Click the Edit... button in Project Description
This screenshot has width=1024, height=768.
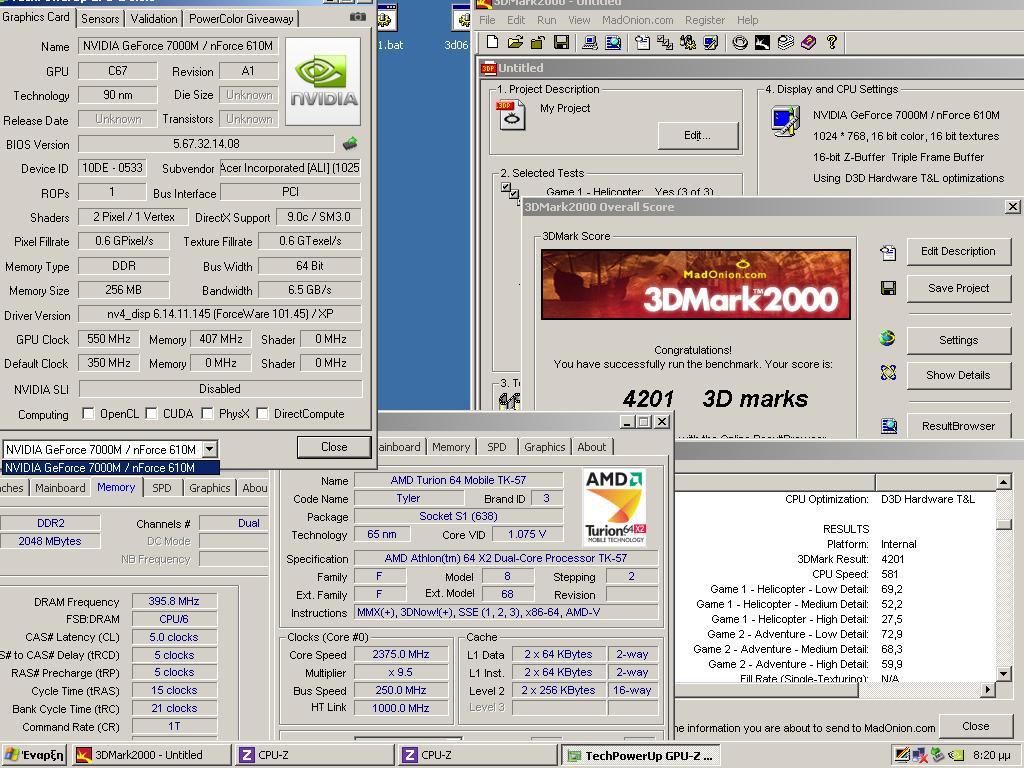pos(698,136)
